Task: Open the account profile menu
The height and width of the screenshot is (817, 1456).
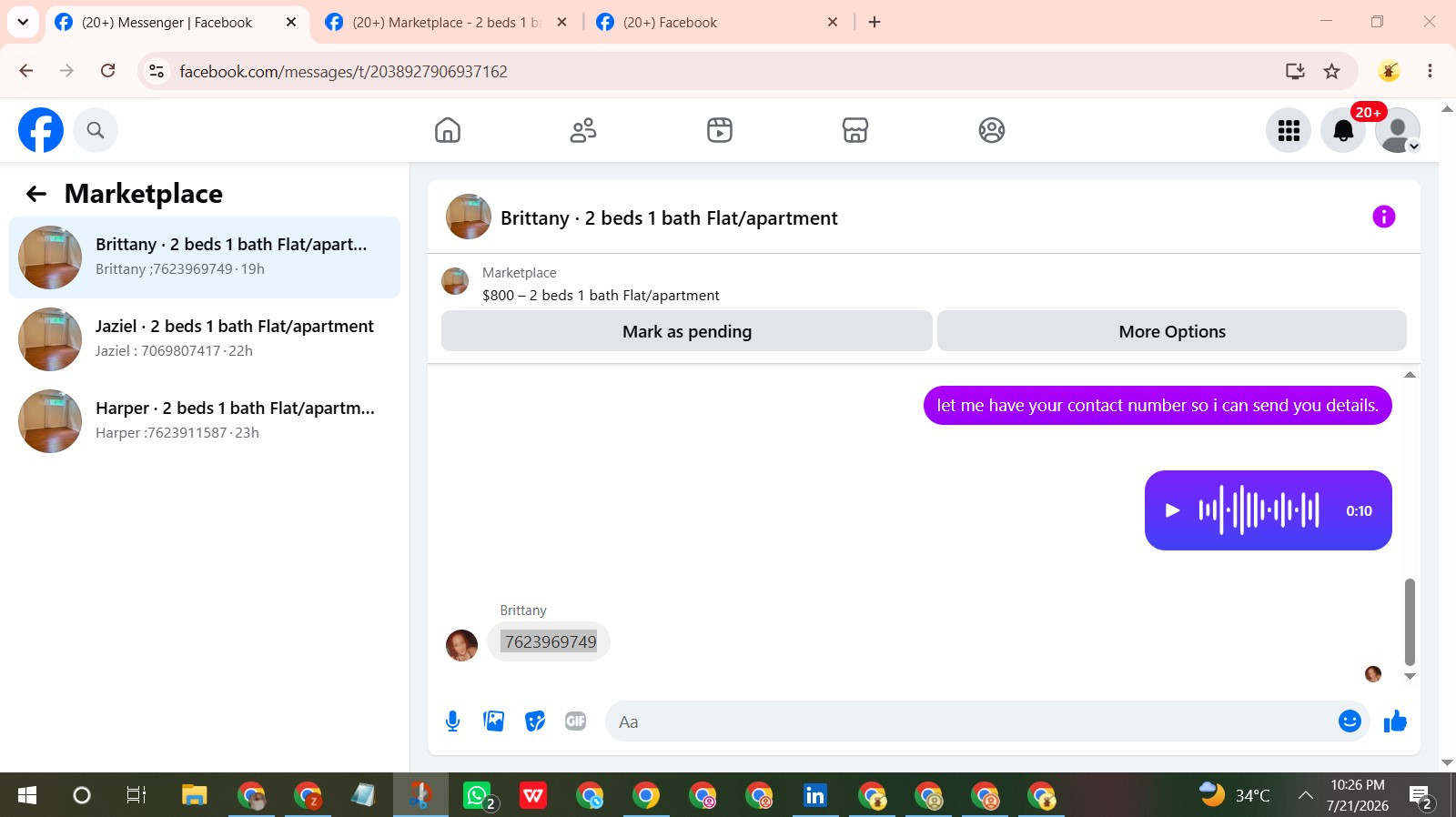Action: click(x=1398, y=130)
